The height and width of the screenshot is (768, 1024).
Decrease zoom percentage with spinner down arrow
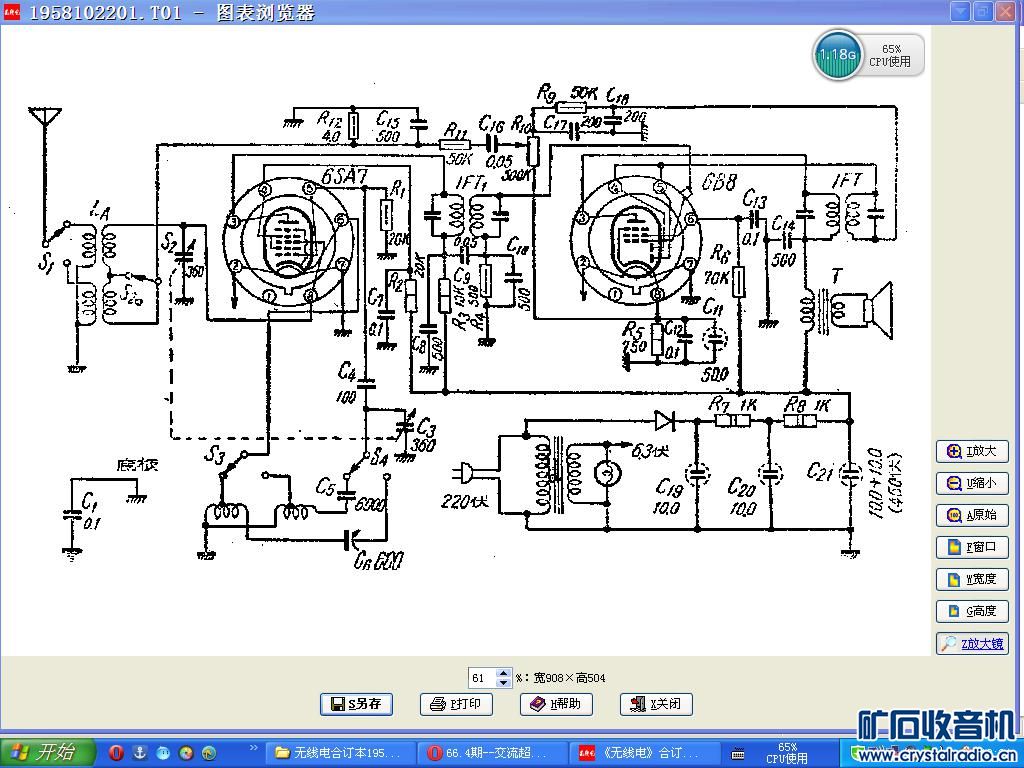click(x=504, y=683)
